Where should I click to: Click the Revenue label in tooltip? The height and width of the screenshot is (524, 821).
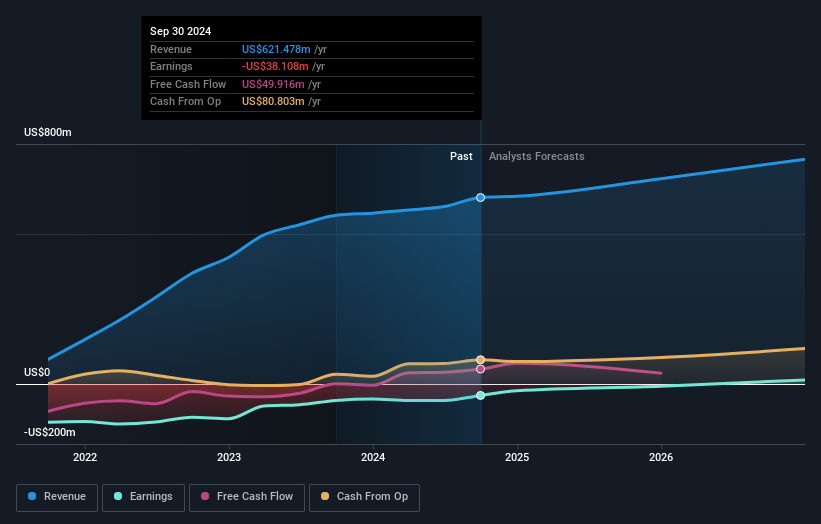(171, 49)
